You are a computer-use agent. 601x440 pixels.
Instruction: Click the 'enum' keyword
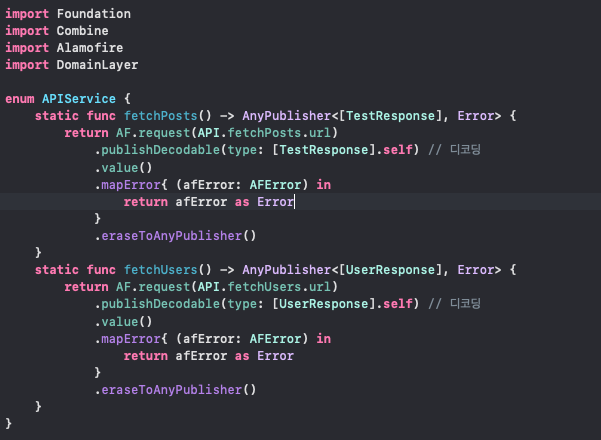(x=20, y=99)
